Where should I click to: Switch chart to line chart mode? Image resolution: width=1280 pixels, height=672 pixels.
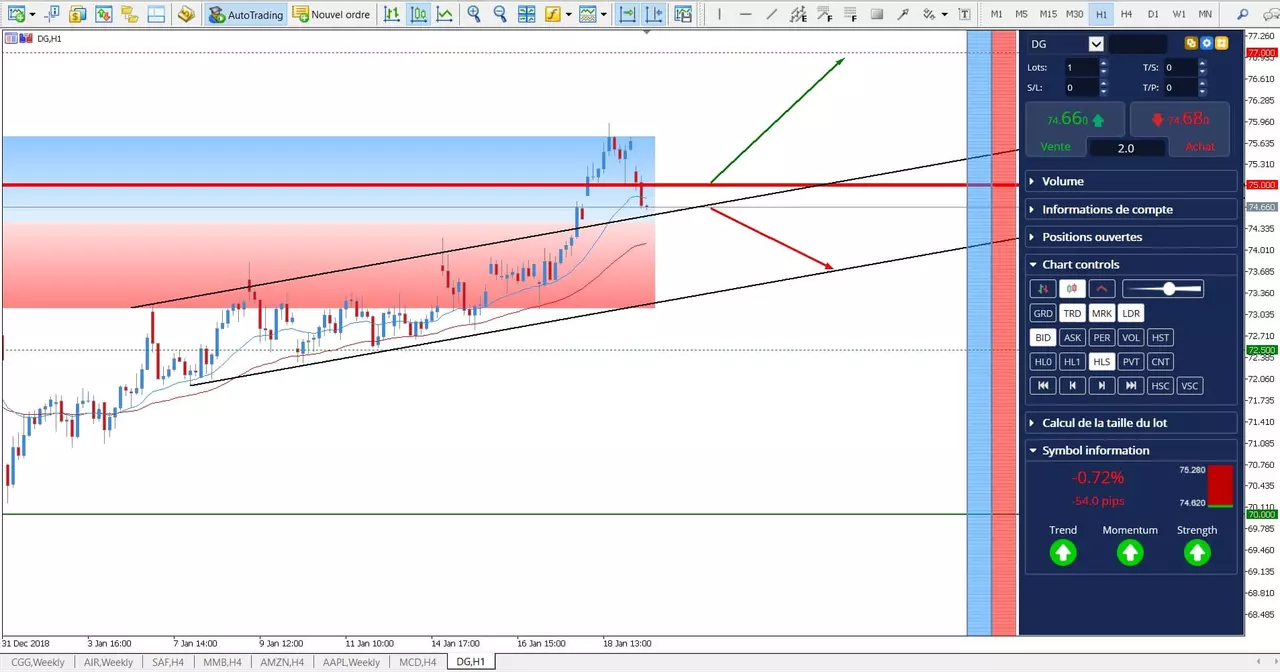(x=444, y=14)
